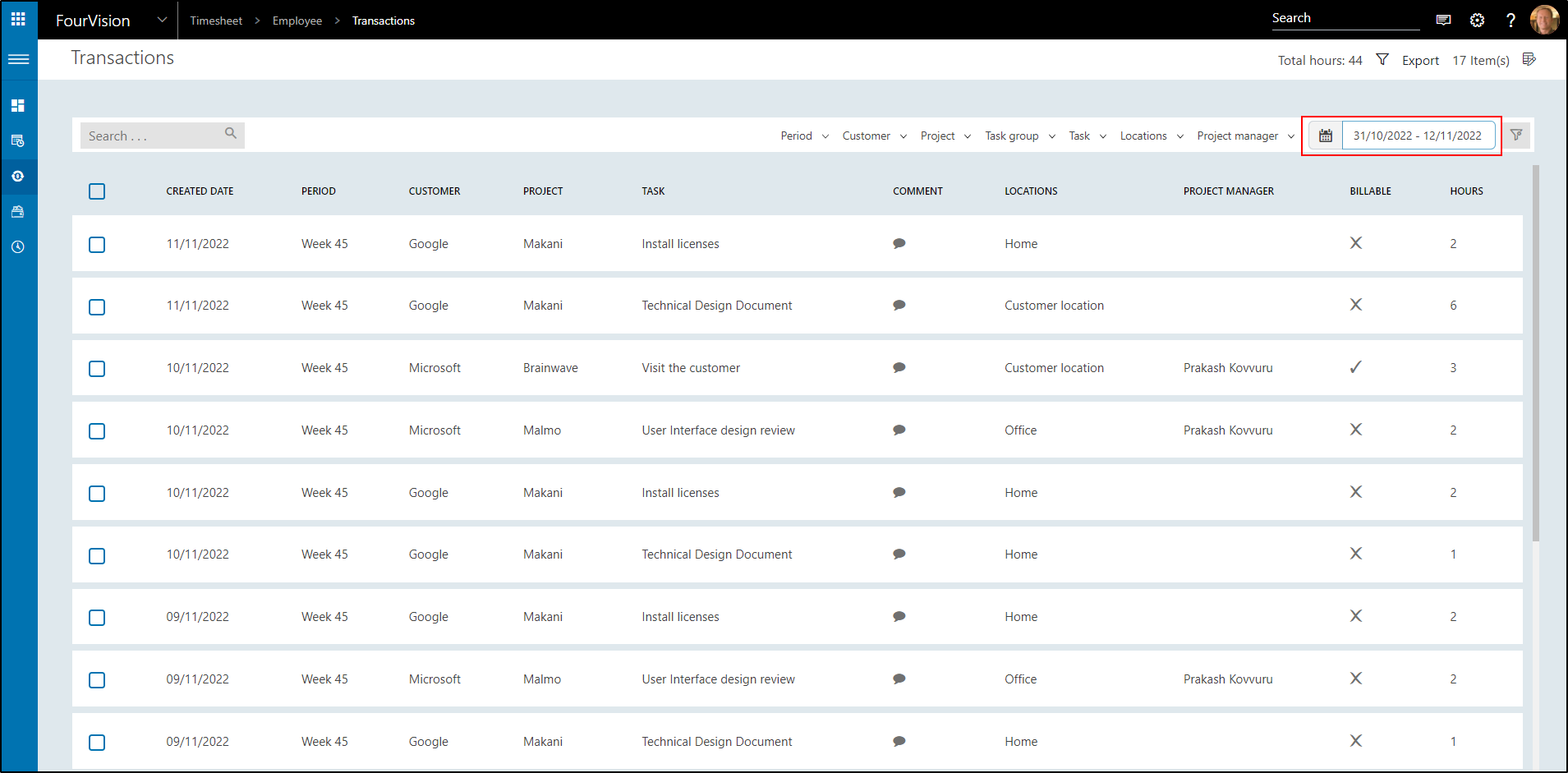Tick the select-all checkbox in the header
The width and height of the screenshot is (1568, 773).
coord(97,191)
